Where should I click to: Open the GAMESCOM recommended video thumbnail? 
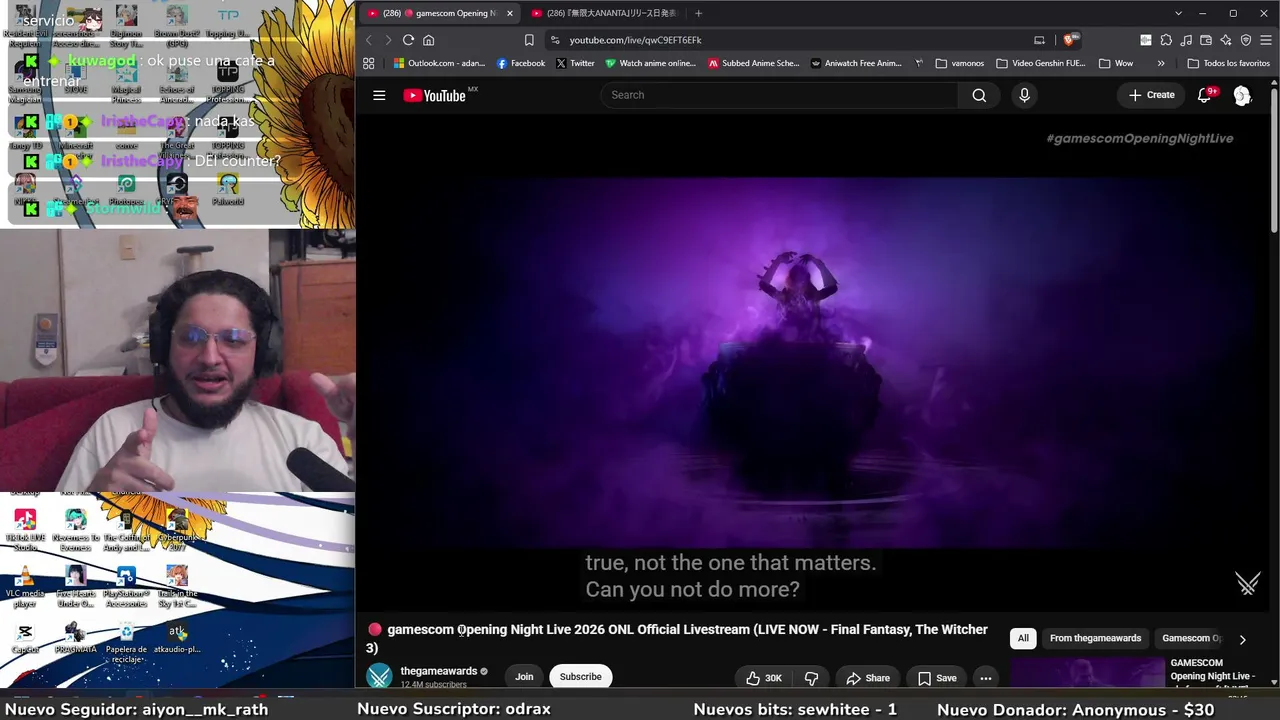coord(1087,672)
